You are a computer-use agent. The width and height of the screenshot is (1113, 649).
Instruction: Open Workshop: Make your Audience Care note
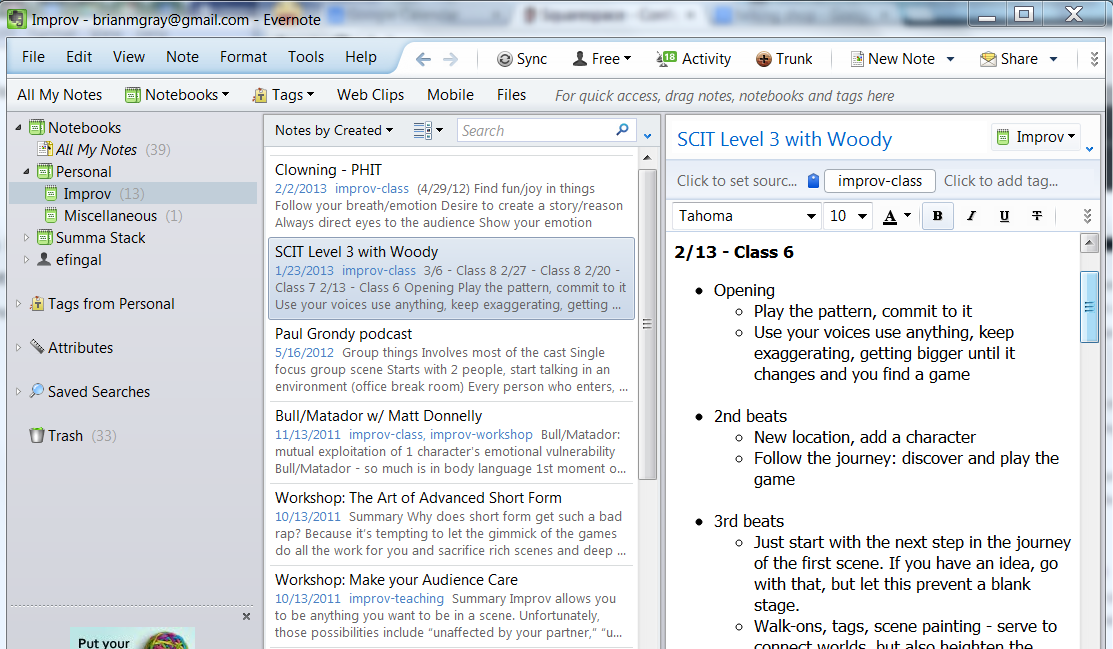(451, 606)
